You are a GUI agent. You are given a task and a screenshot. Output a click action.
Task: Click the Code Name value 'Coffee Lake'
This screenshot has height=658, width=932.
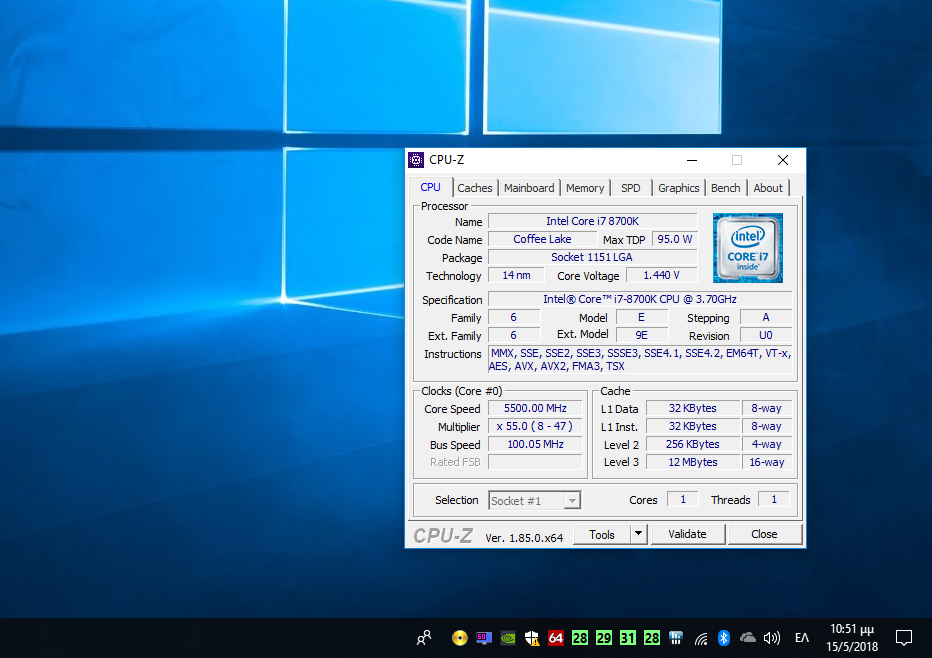click(x=542, y=239)
